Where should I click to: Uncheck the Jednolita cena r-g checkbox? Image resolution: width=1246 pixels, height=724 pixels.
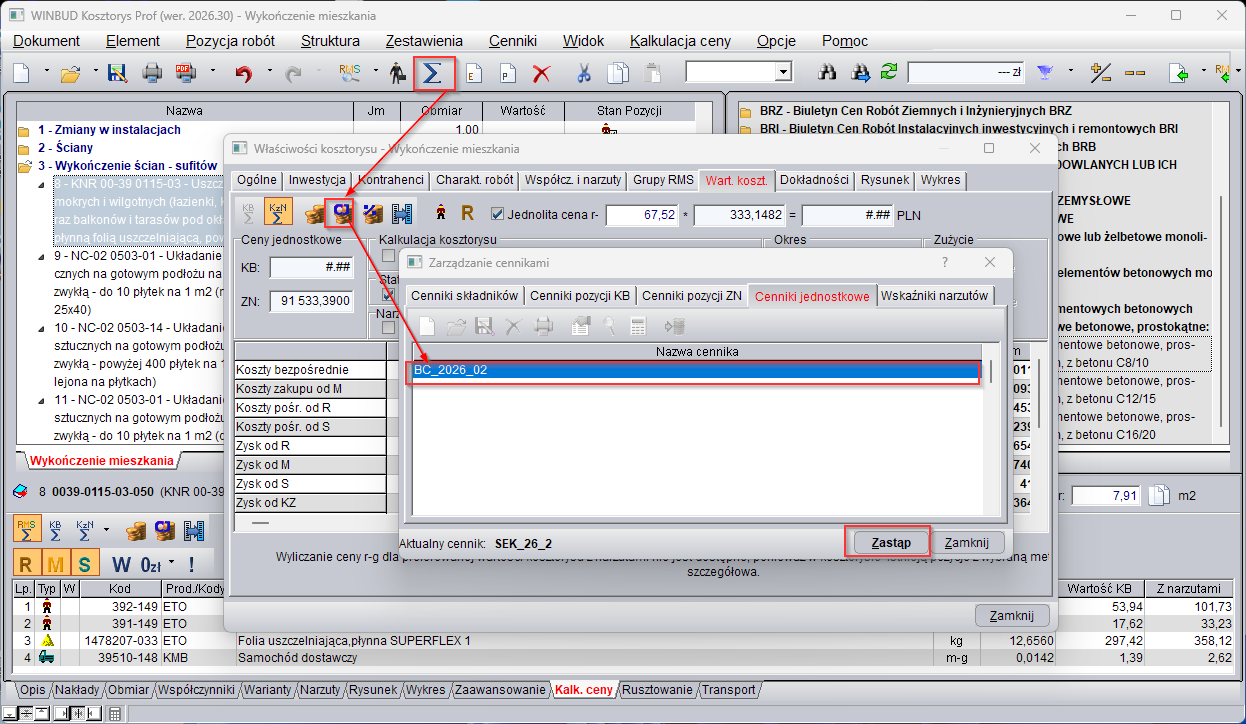coord(498,213)
